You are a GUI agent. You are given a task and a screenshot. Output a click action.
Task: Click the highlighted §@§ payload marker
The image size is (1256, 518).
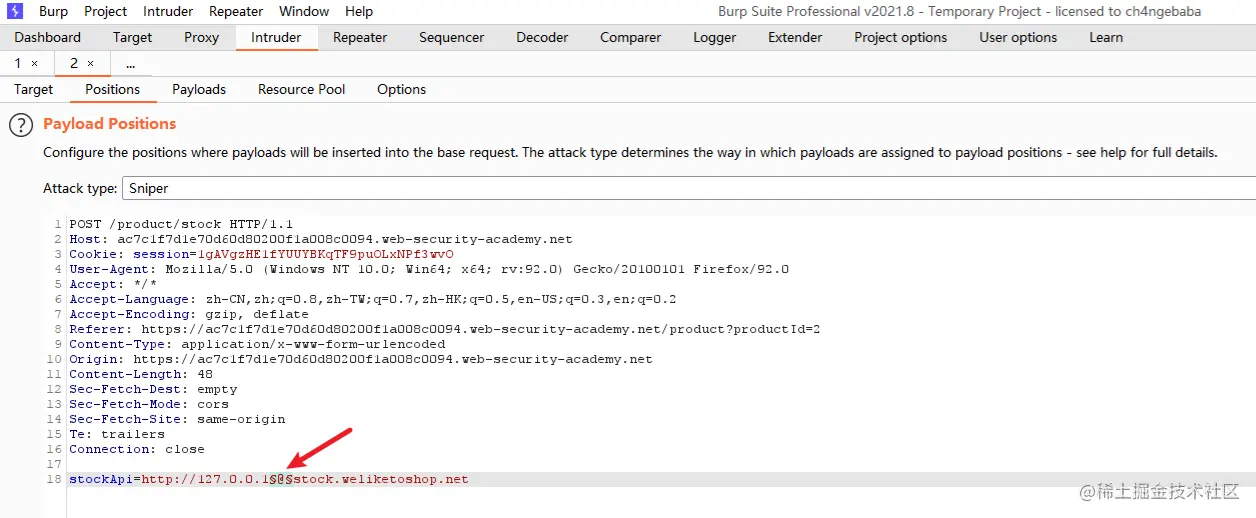coord(281,479)
